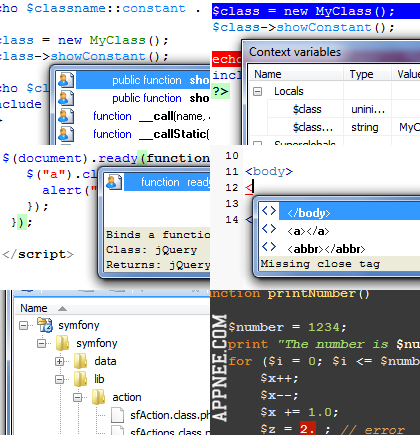420x435 pixels.
Task: Click the green highlighted '?>' closing tag
Action: 220,91
